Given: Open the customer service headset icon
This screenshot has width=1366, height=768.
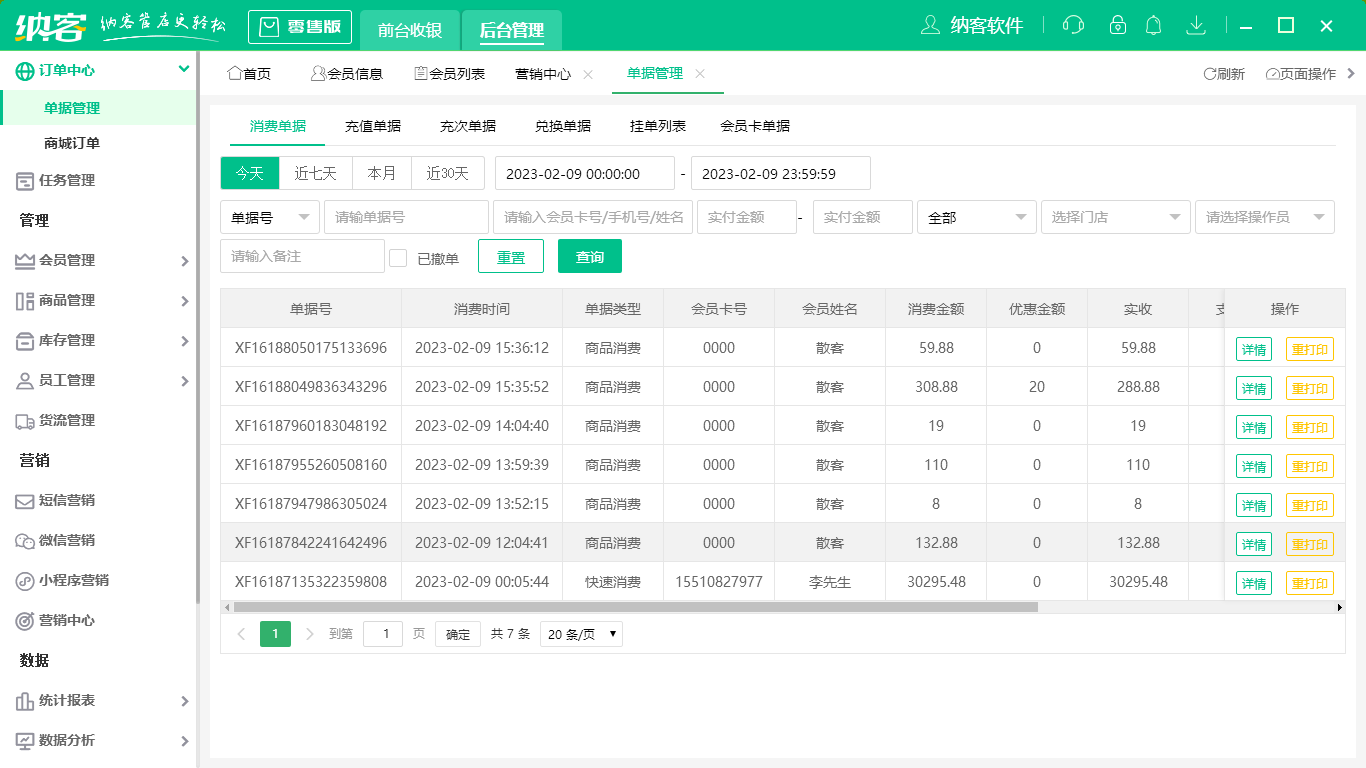Looking at the screenshot, I should click(1073, 25).
